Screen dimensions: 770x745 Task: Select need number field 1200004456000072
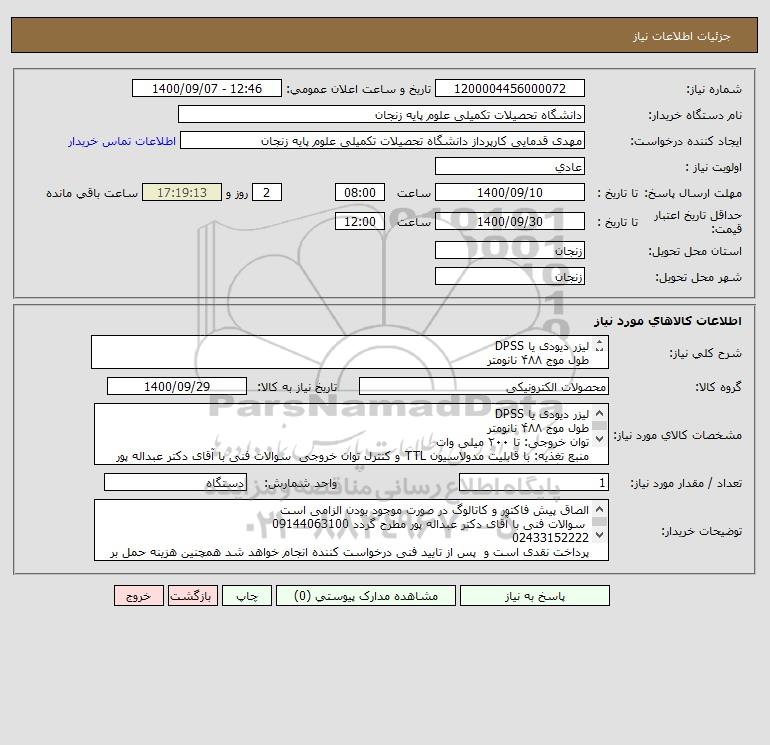[x=510, y=88]
